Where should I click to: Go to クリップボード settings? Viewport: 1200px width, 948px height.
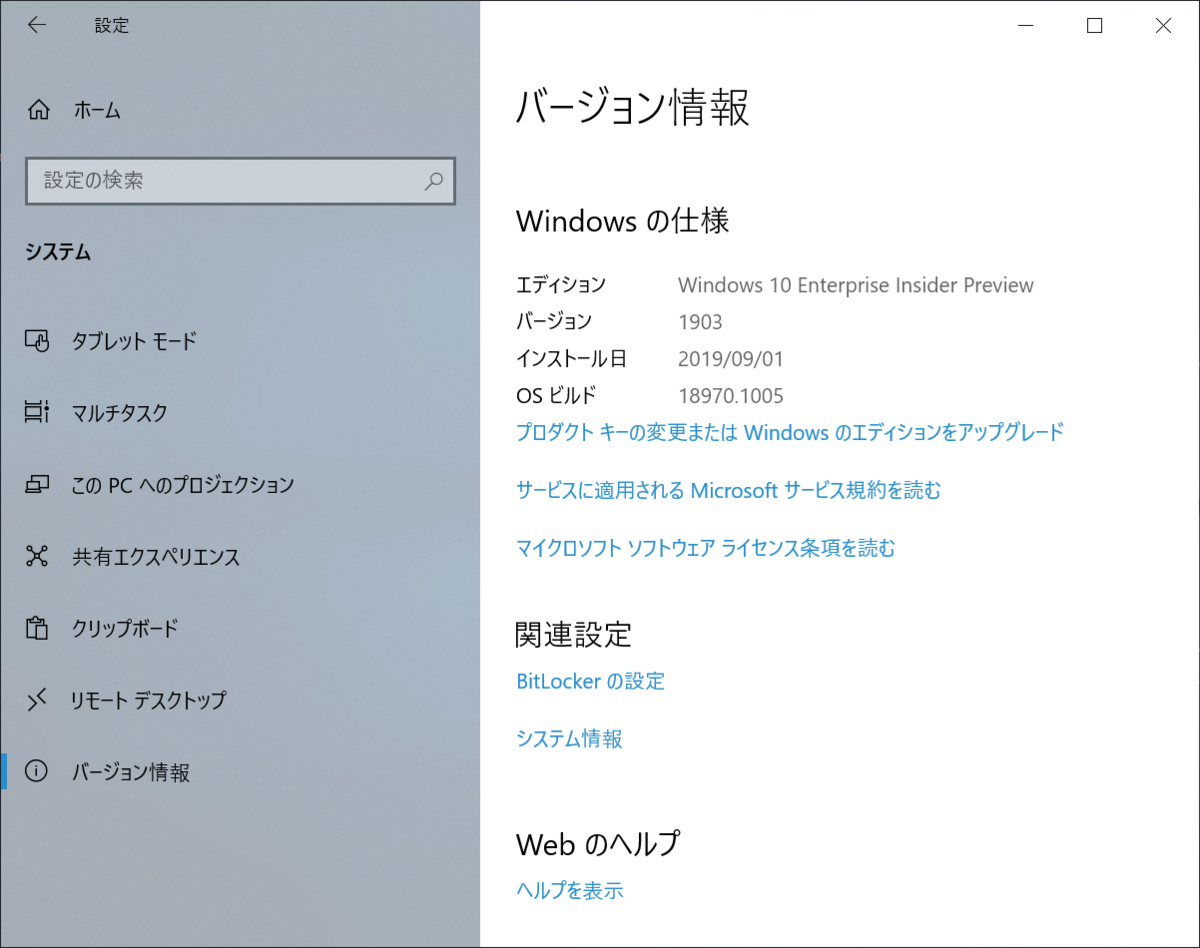pyautogui.click(x=240, y=628)
